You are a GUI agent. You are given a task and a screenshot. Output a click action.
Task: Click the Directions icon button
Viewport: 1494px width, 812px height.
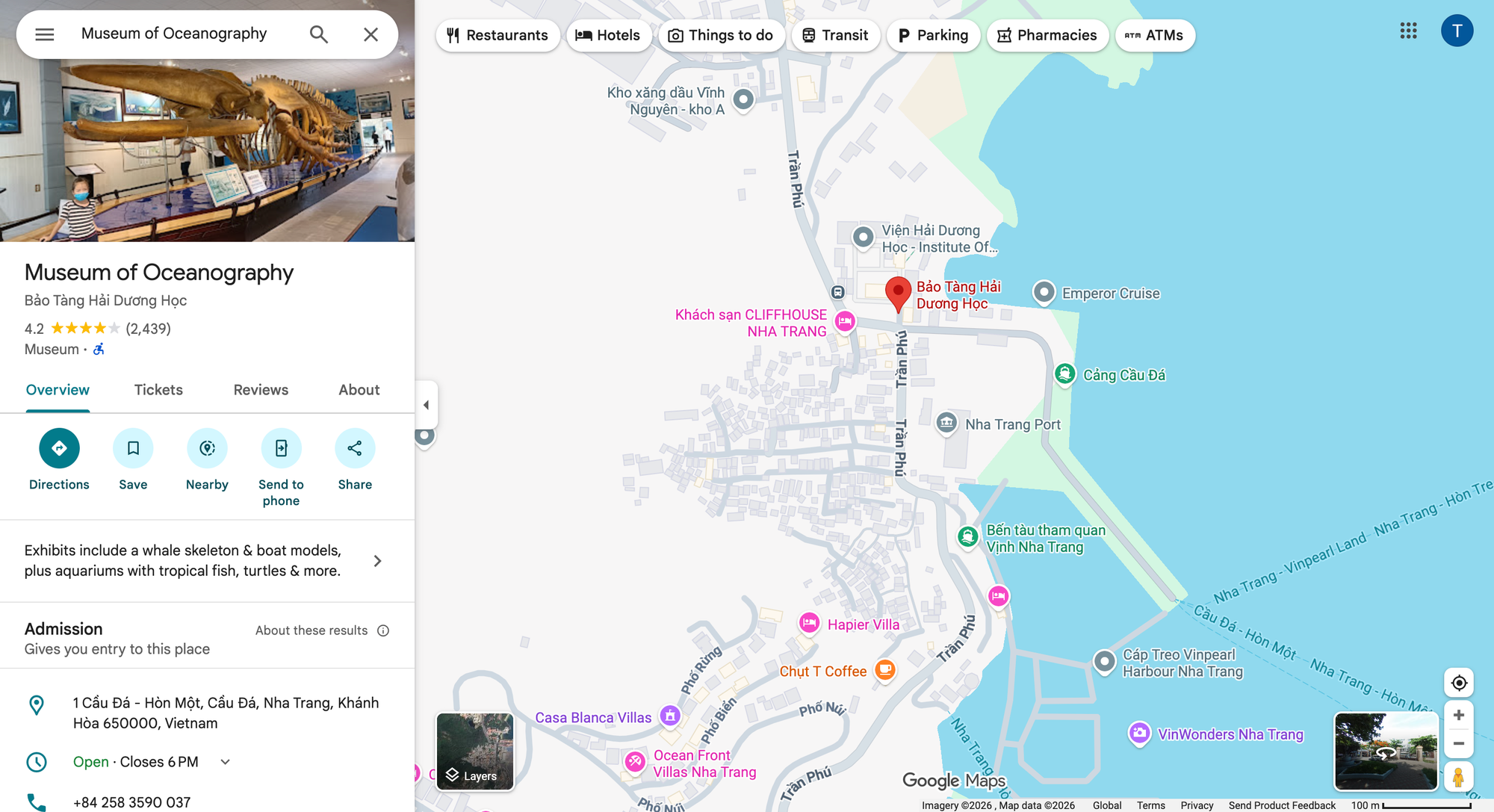[x=59, y=448]
